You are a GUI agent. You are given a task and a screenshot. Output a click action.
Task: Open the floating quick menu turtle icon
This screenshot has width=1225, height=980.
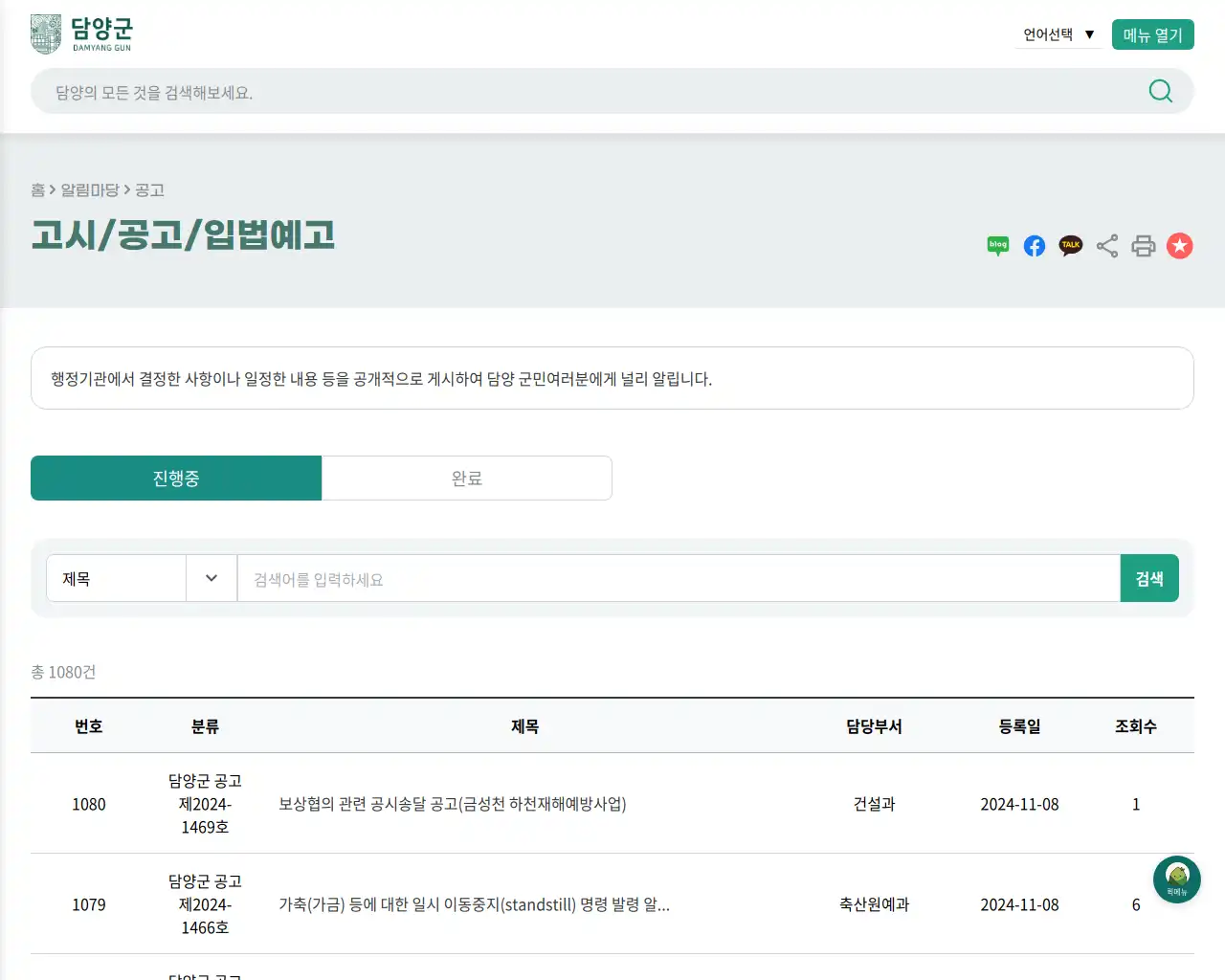[x=1176, y=879]
